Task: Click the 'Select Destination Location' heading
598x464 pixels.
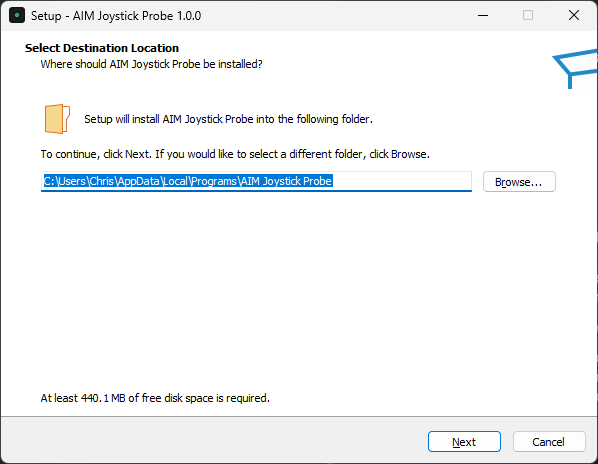Action: [x=102, y=48]
